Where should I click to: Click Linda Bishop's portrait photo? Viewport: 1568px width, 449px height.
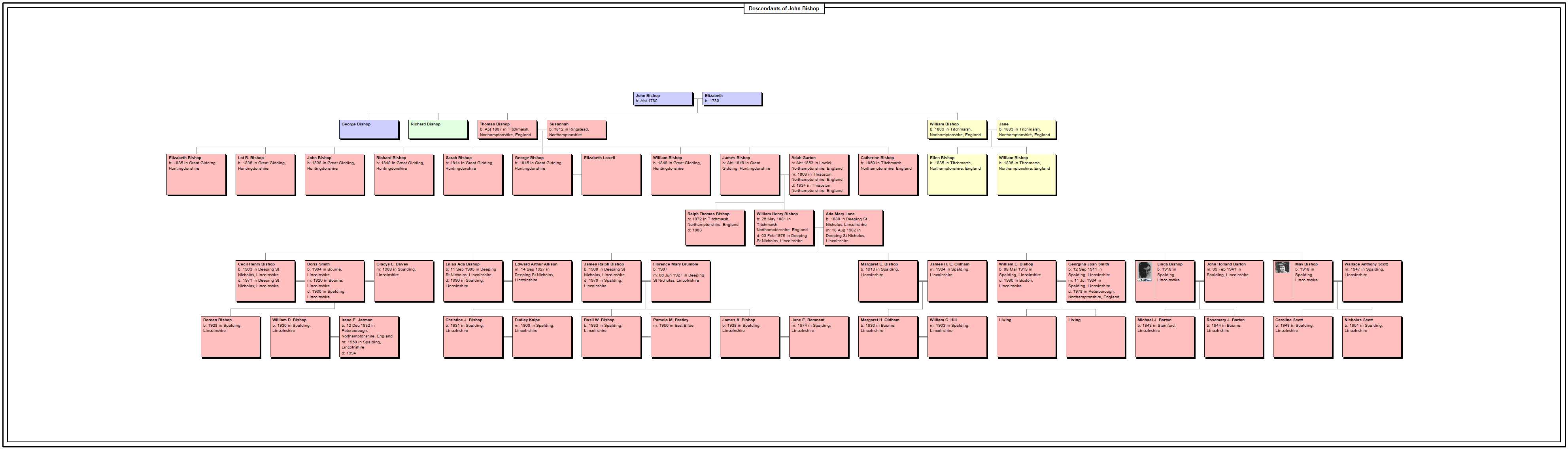pyautogui.click(x=1144, y=271)
